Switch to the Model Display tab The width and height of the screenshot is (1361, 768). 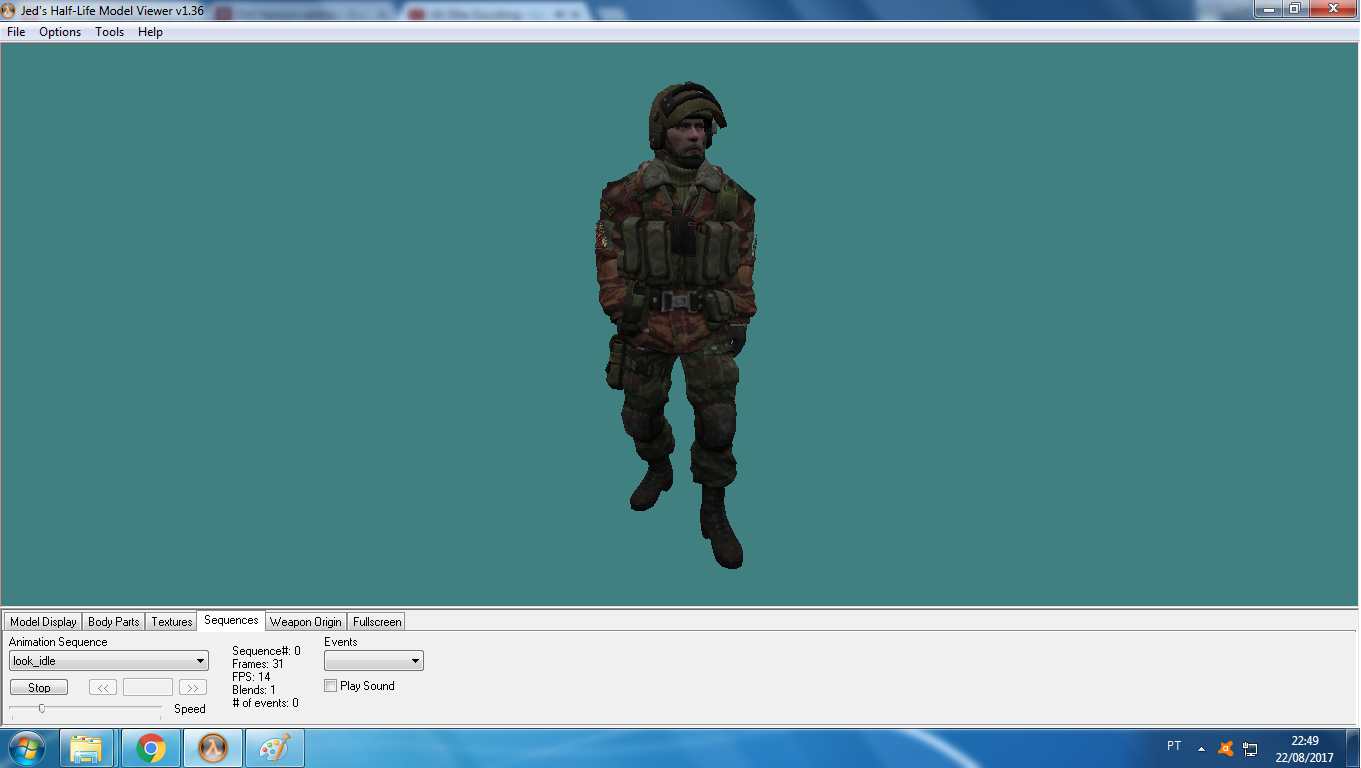coord(43,622)
